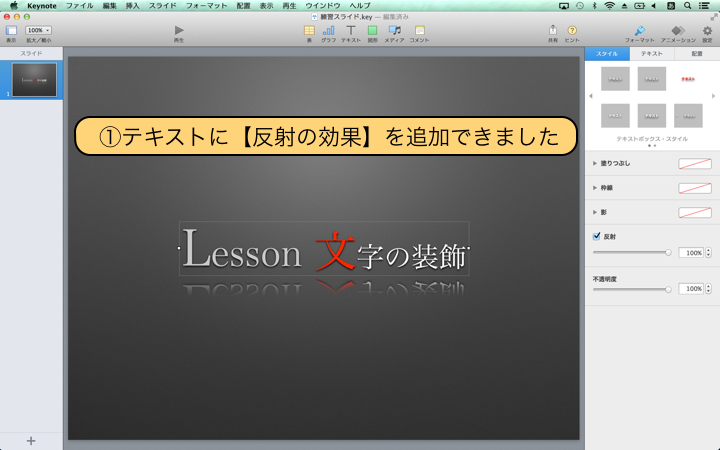
Task: Click the reflection 100% value field
Action: (x=691, y=253)
